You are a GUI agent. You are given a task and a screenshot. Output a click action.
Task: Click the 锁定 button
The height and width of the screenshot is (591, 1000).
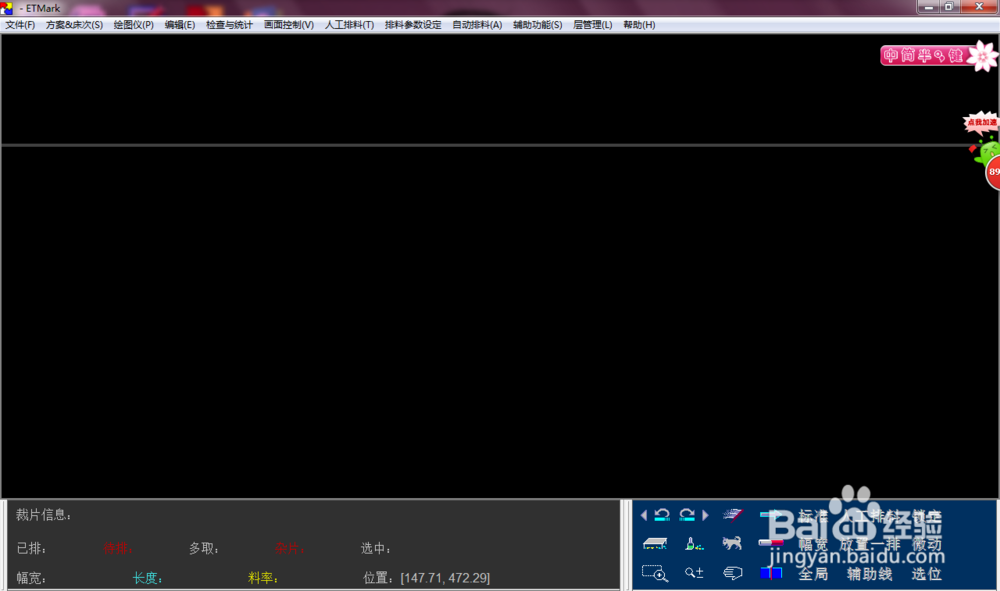927,516
